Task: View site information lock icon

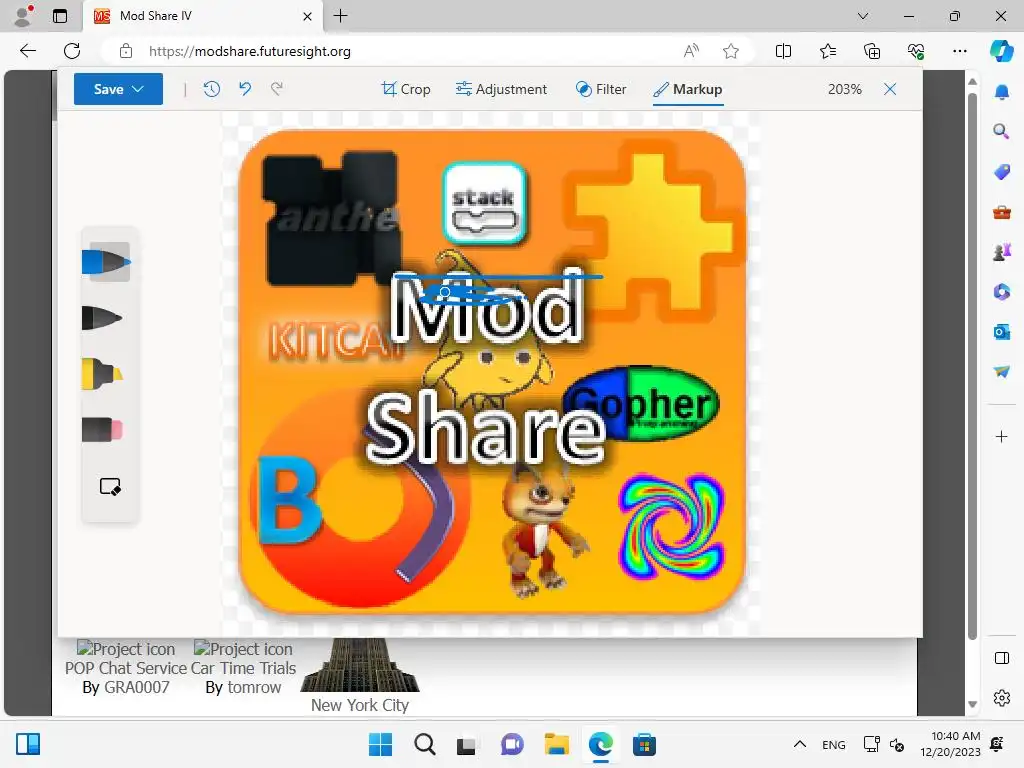Action: [x=126, y=51]
